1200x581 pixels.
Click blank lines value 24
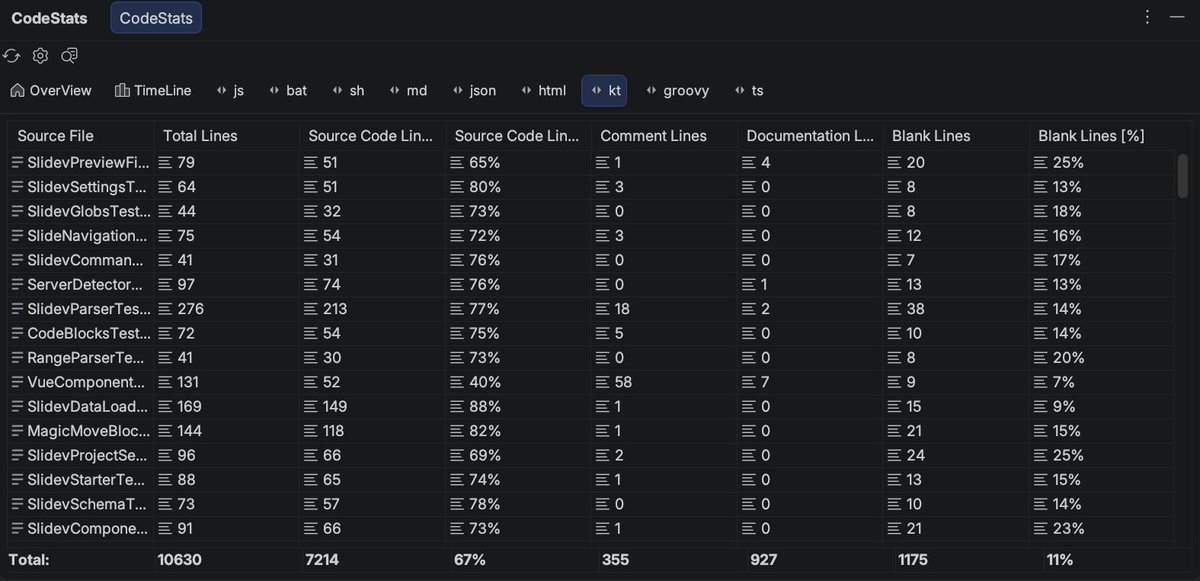(x=914, y=455)
